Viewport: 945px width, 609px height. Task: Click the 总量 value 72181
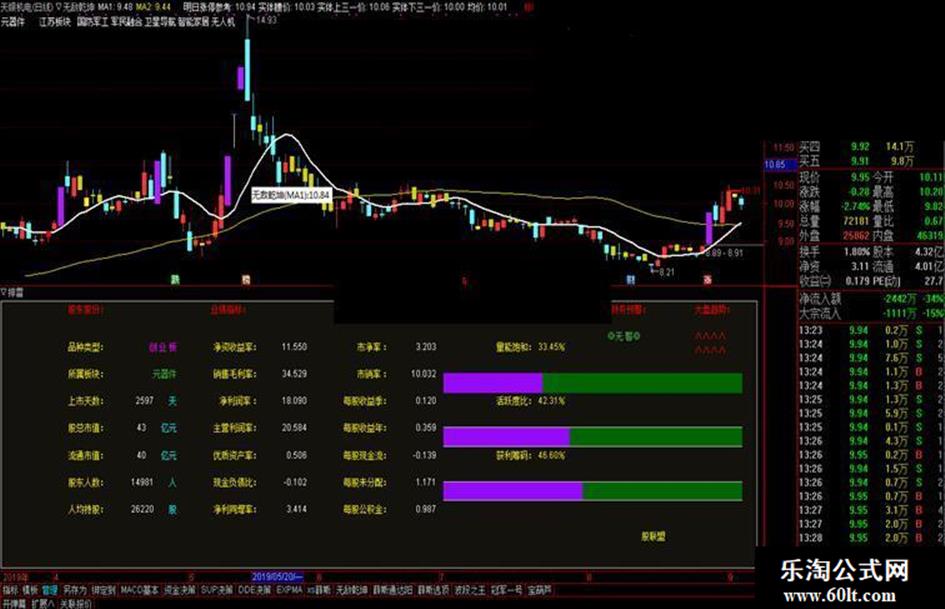click(x=856, y=221)
